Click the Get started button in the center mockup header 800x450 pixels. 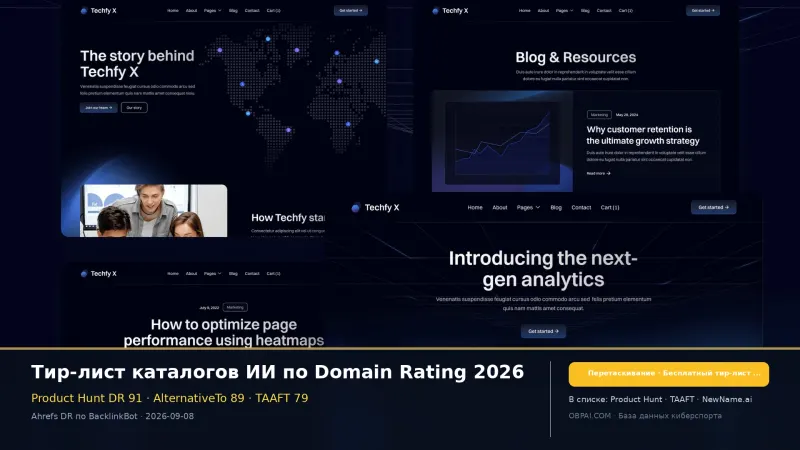pyautogui.click(x=713, y=207)
